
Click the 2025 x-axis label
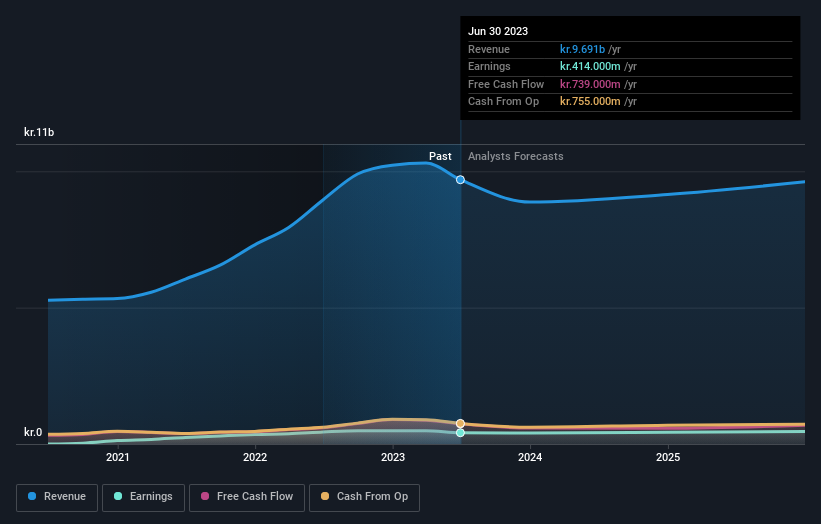668,457
